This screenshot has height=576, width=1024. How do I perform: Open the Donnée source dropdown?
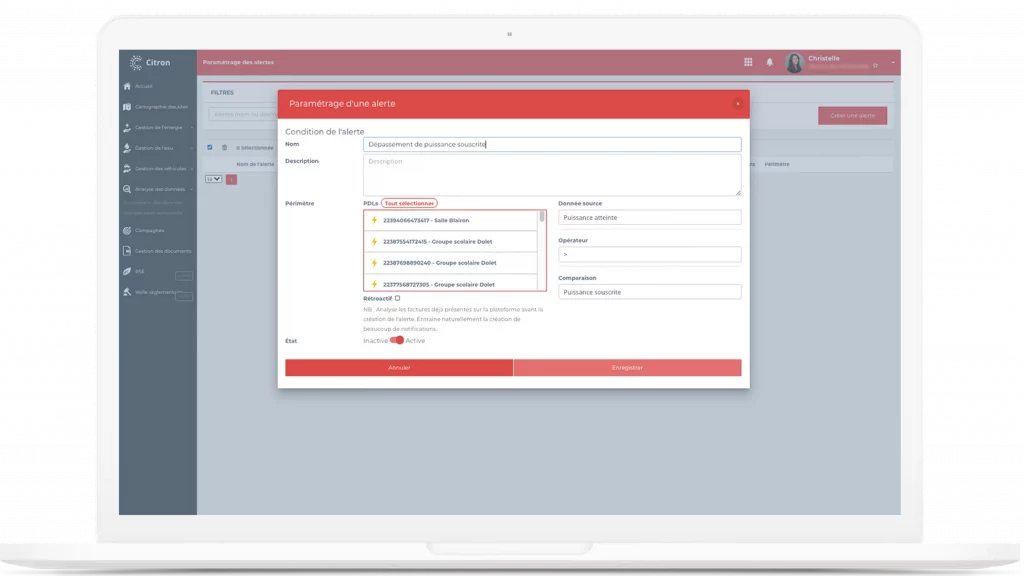pos(649,217)
